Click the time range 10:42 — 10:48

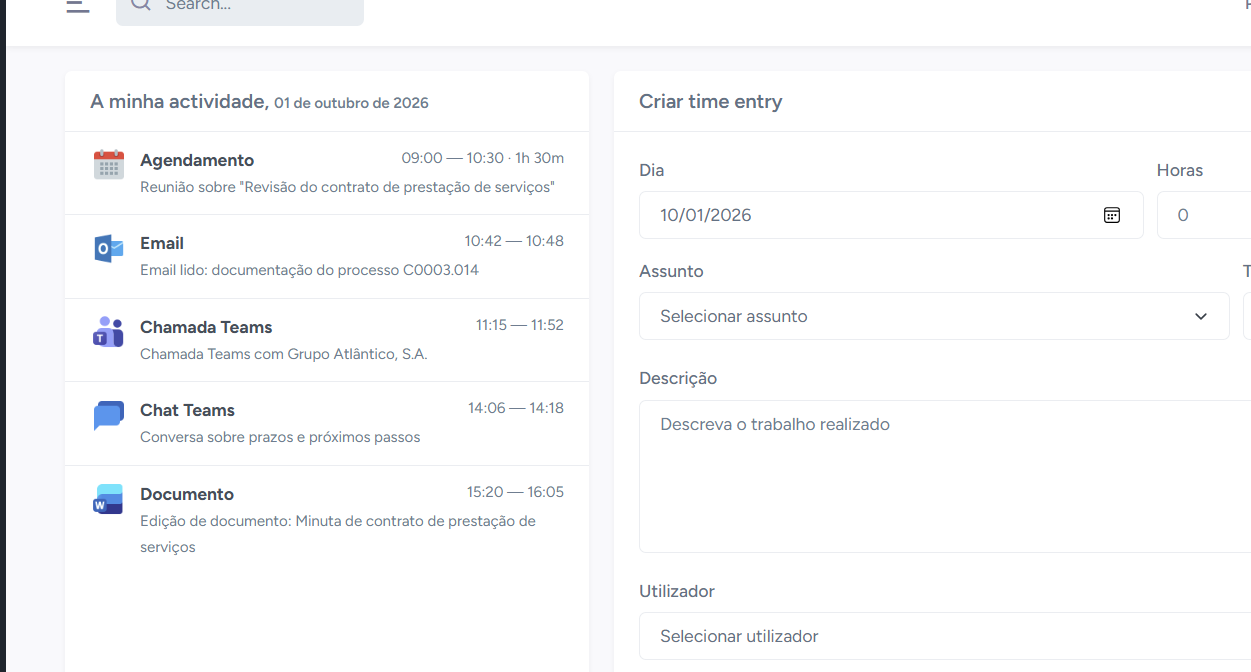[x=514, y=241]
